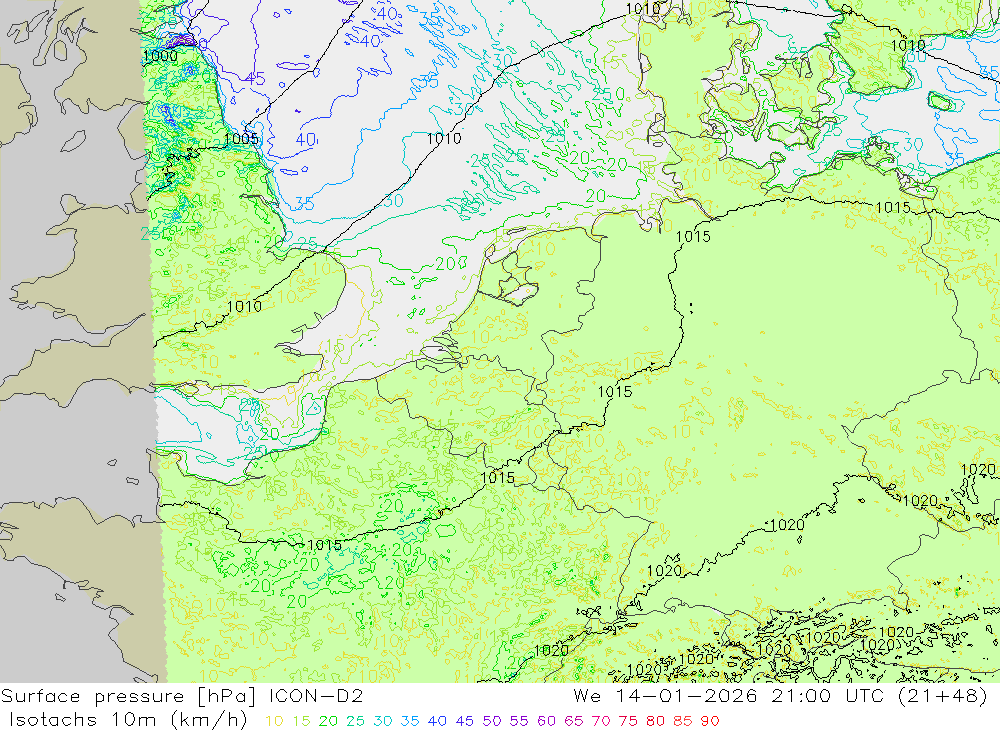Select the '65' legend value

point(573,721)
